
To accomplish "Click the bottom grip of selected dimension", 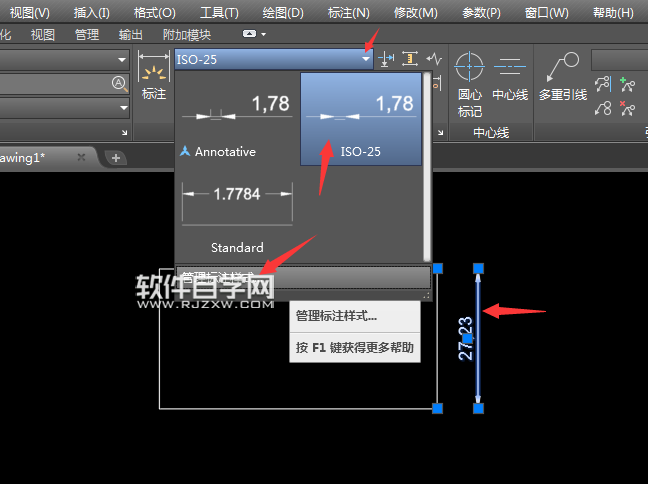I will click(x=478, y=408).
